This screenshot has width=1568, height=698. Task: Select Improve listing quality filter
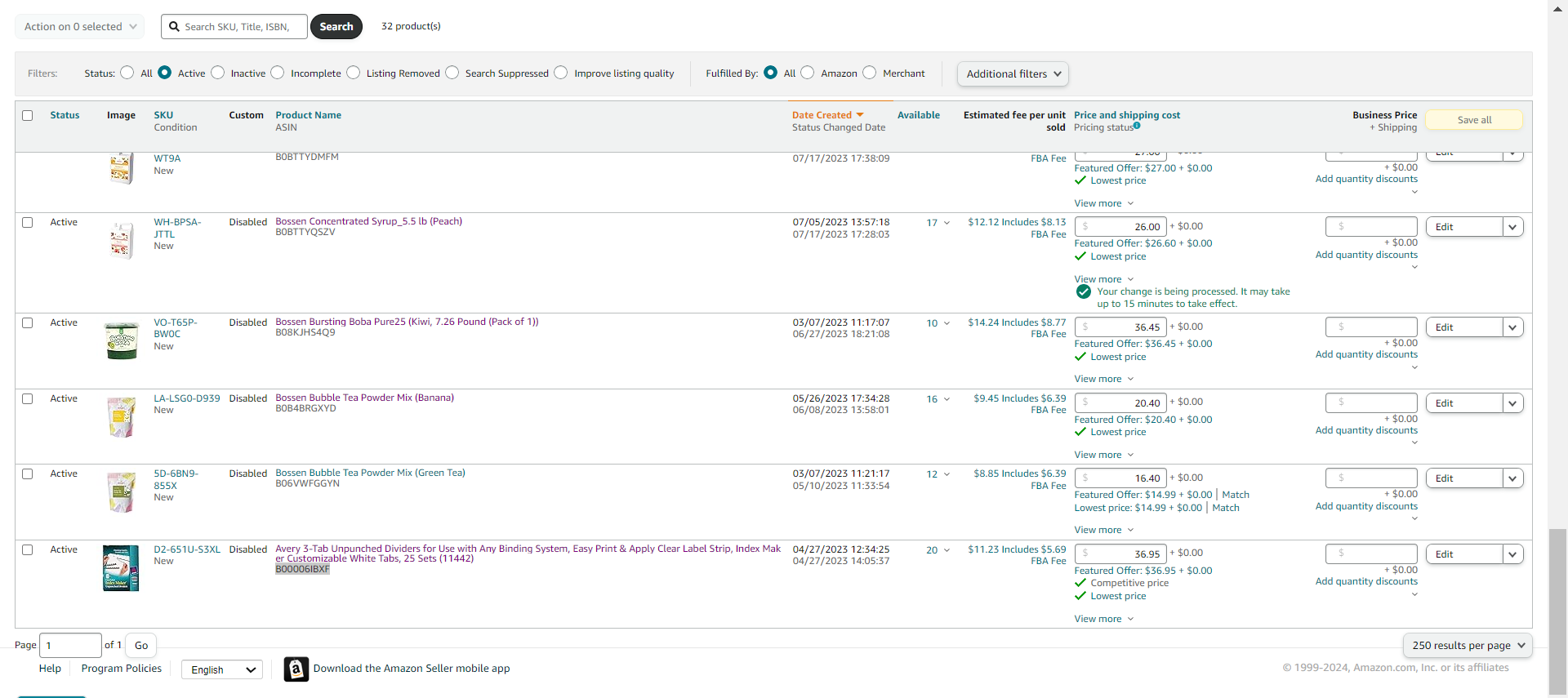(561, 73)
